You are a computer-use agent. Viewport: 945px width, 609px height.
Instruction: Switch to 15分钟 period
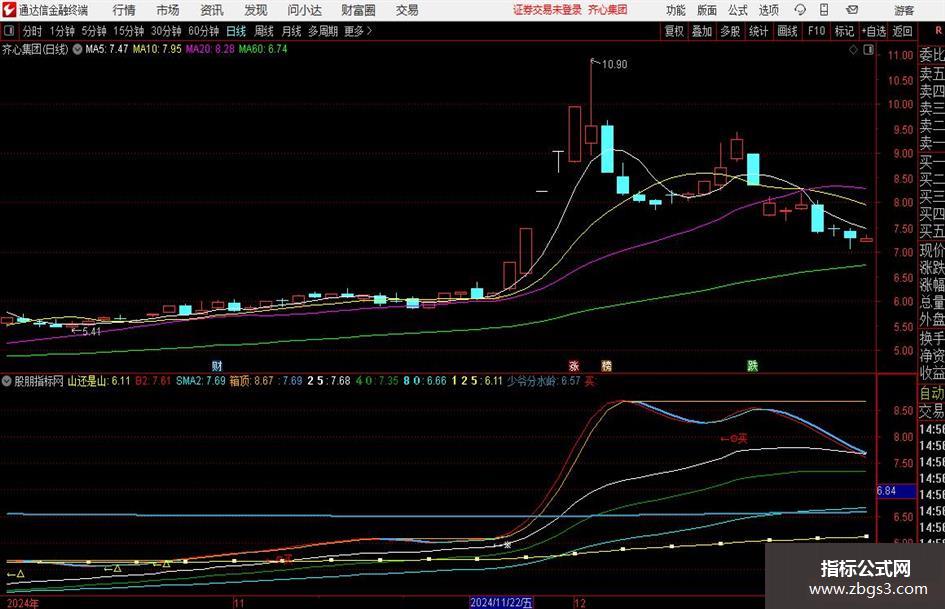[x=128, y=31]
